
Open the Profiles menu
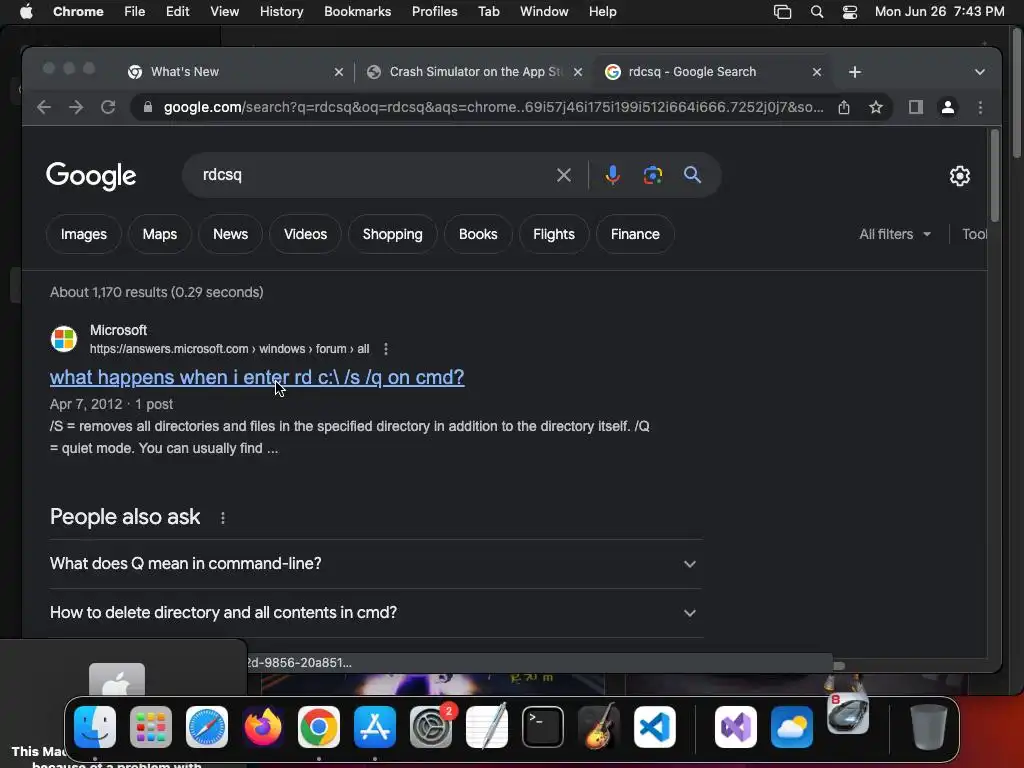click(434, 12)
